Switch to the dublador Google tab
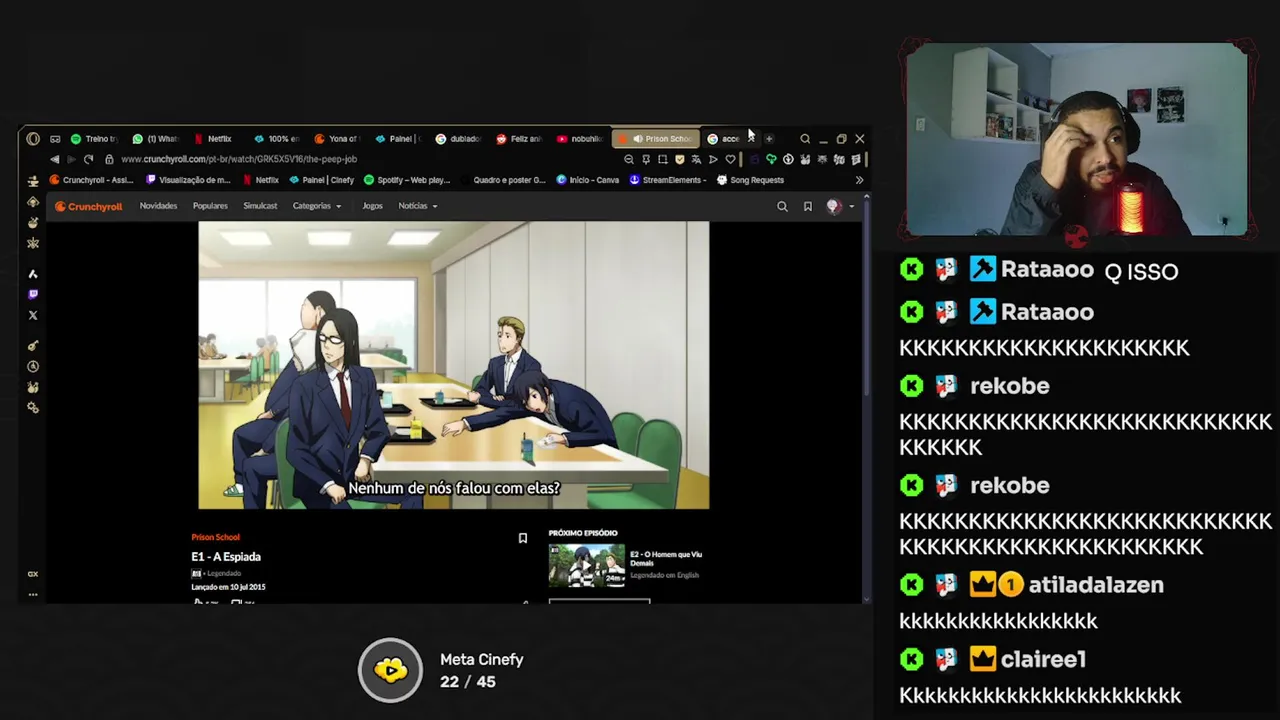Screen dimensions: 1280x720 458,139
